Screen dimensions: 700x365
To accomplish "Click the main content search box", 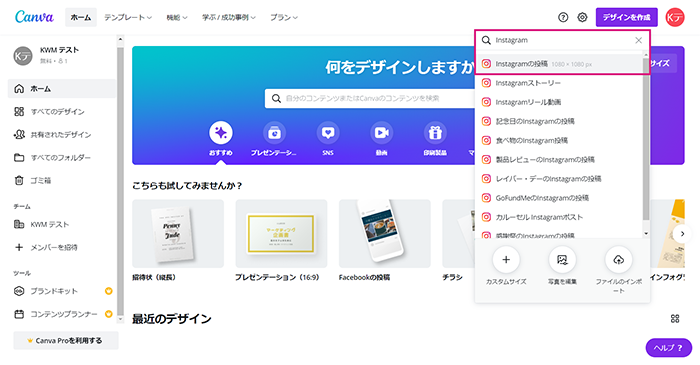I will (x=371, y=98).
